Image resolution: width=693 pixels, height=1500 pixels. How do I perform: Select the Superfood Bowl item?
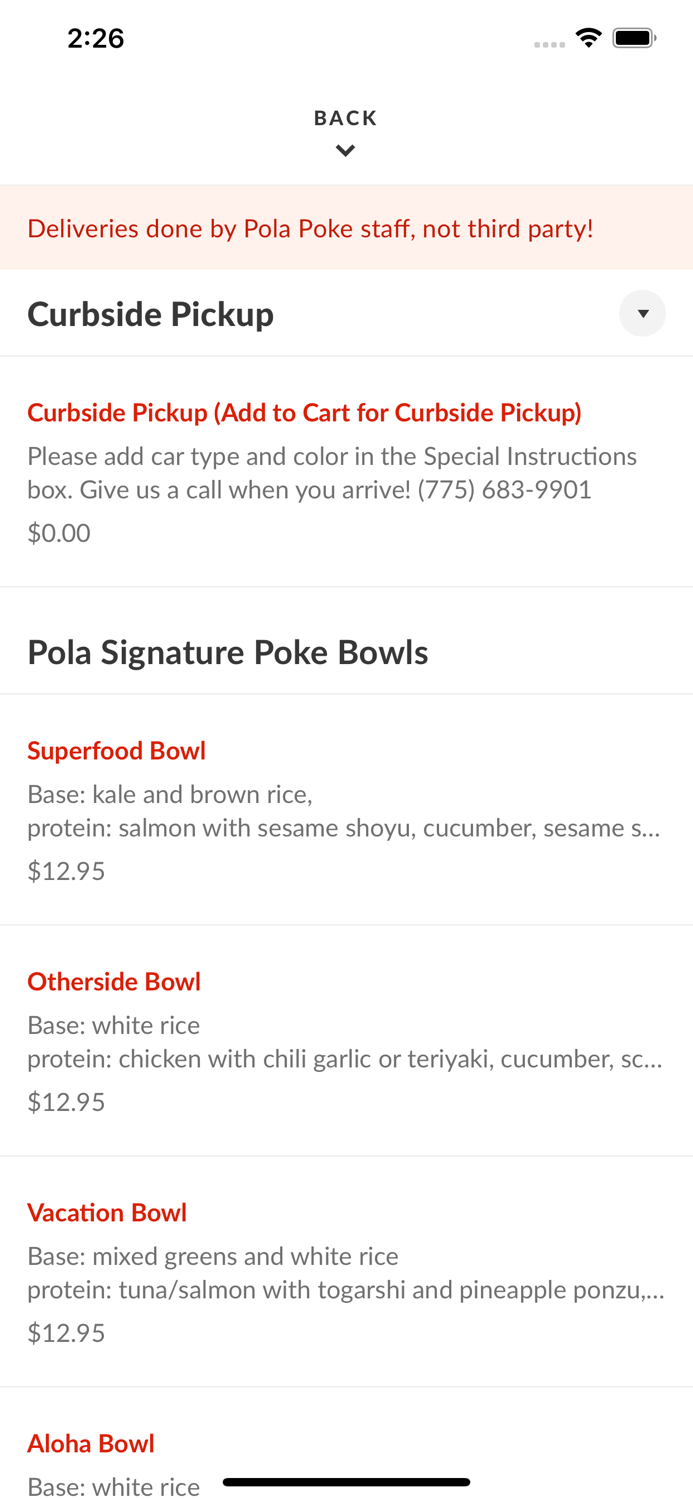(x=117, y=750)
